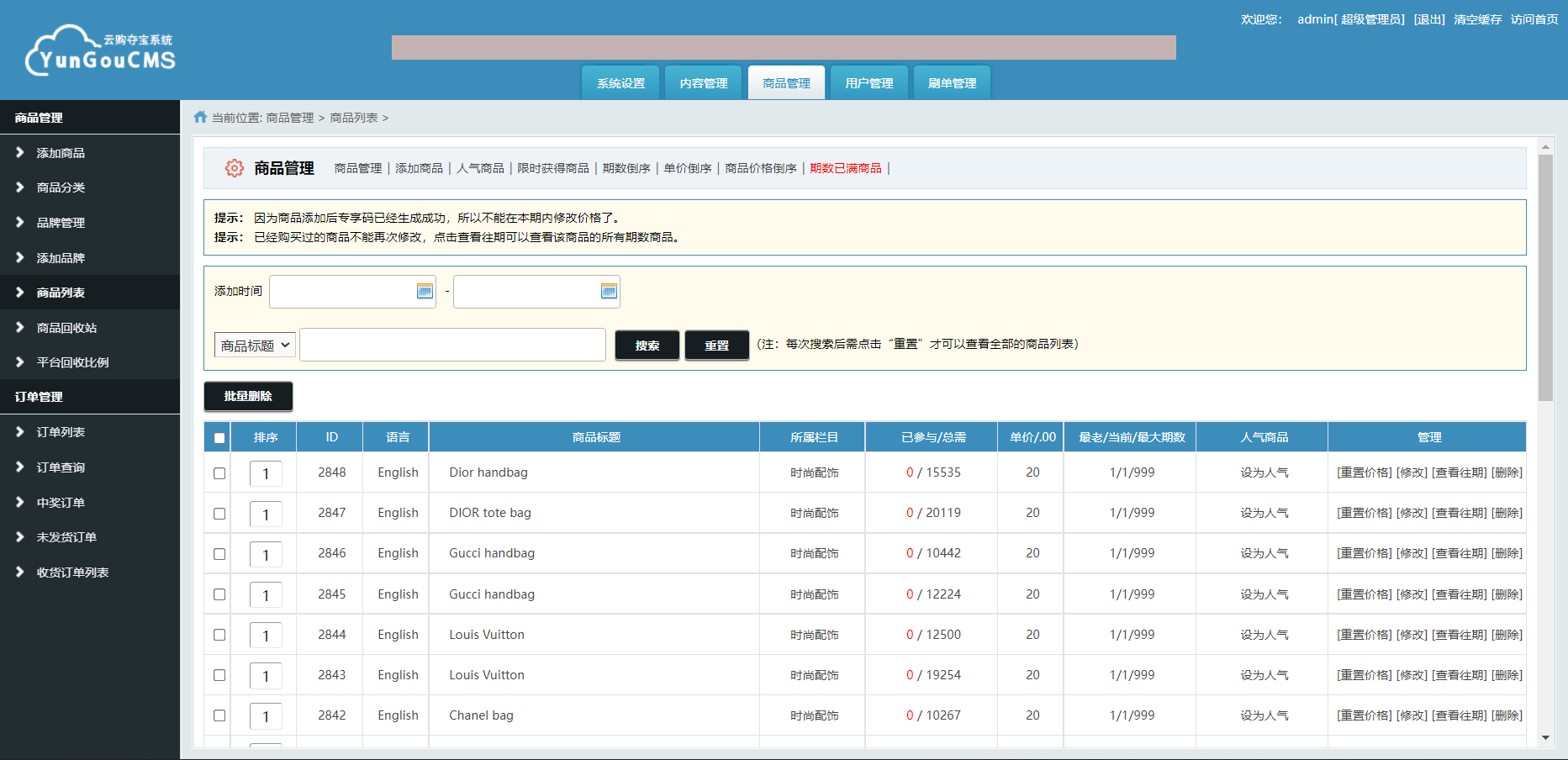Click [修改] for product 2847
Viewport: 1568px width, 760px height.
coord(1412,513)
